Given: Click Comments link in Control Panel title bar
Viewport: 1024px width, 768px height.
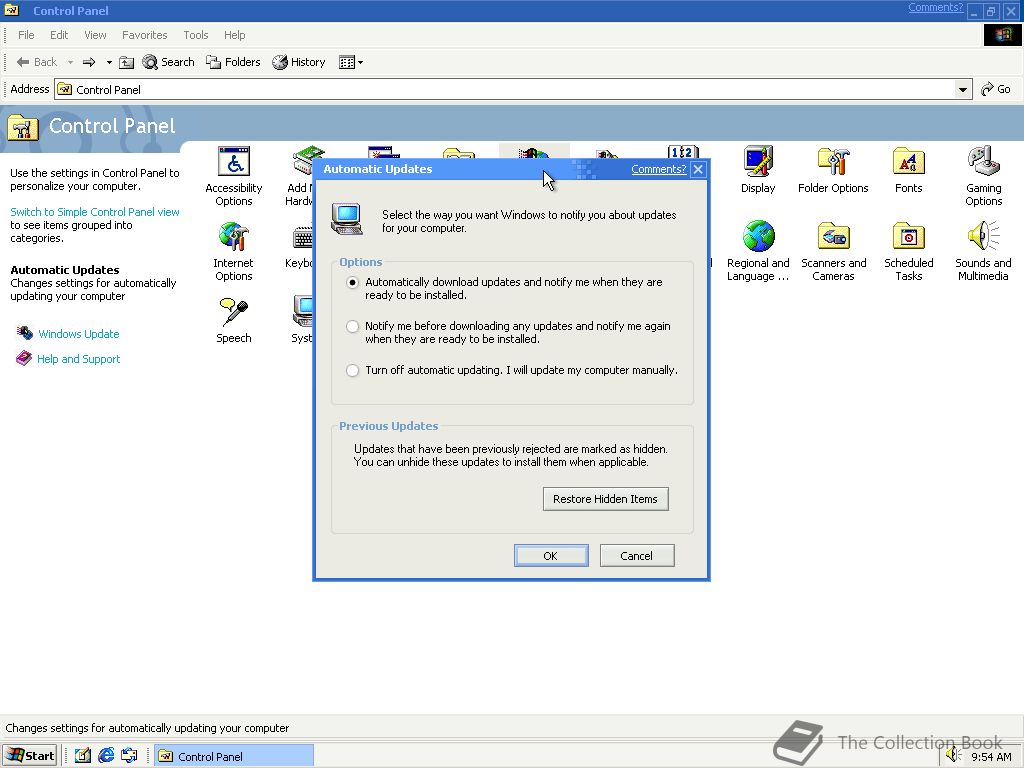Looking at the screenshot, I should coord(935,8).
